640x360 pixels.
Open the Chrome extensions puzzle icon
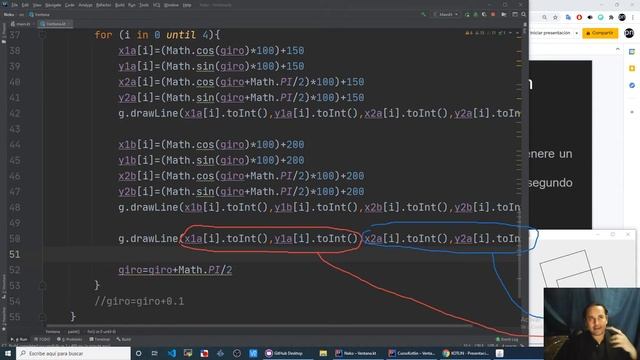pos(611,18)
